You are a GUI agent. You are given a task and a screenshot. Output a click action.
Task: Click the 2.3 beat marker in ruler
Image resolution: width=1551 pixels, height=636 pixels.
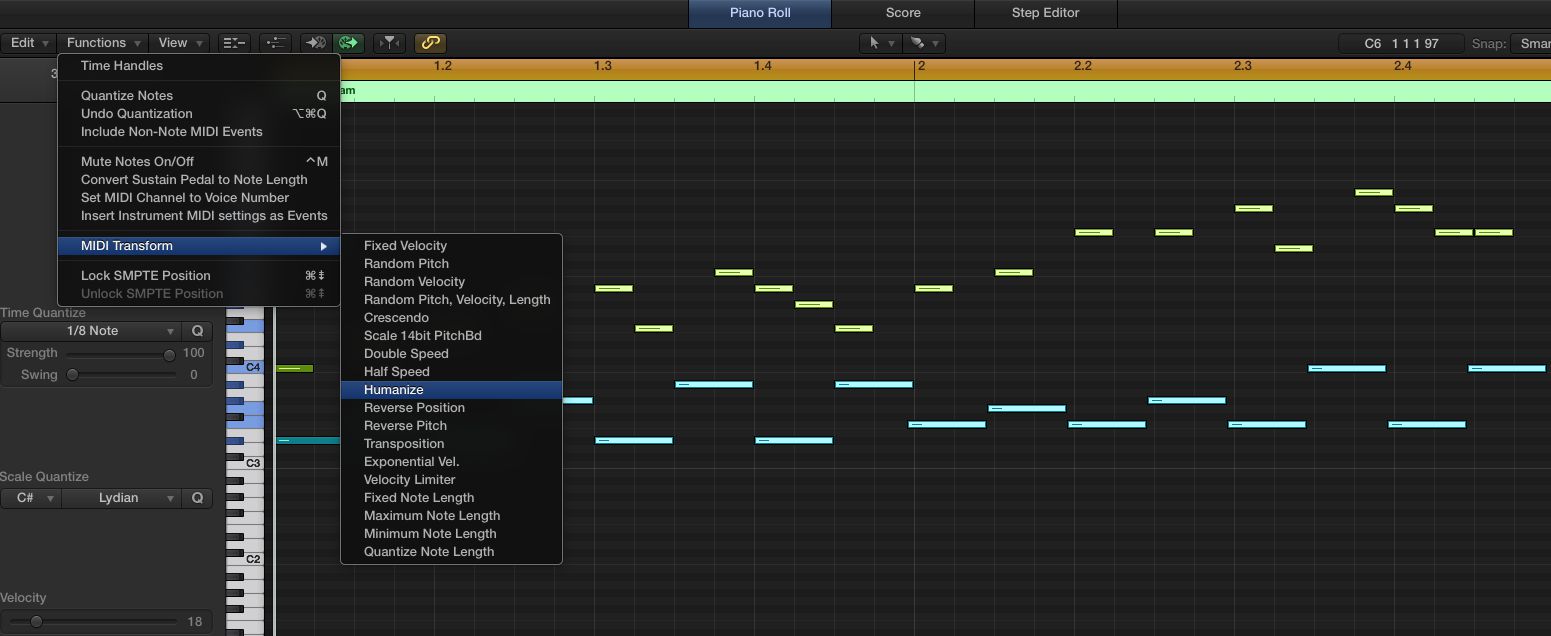pyautogui.click(x=1243, y=66)
